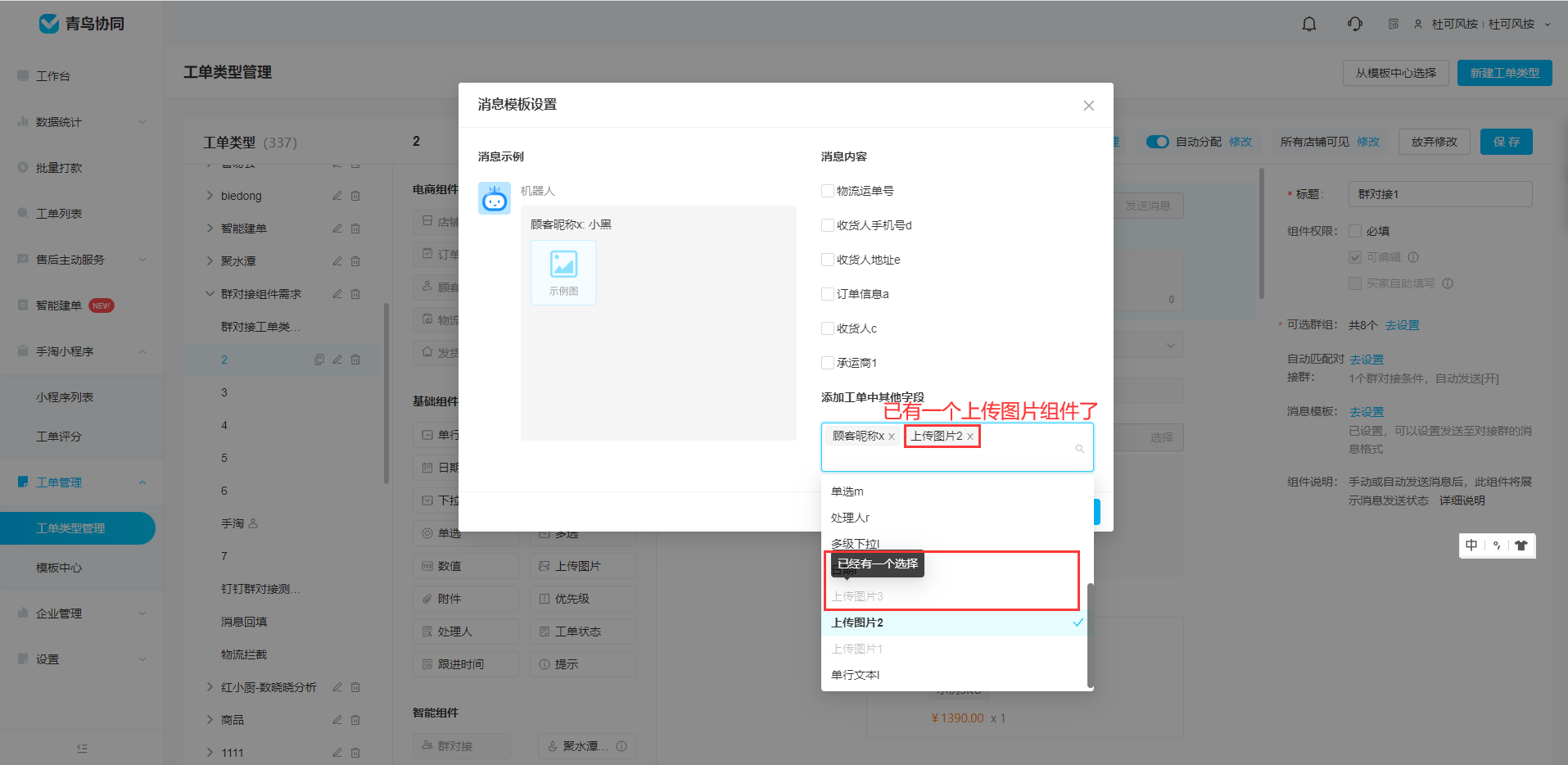This screenshot has height=765, width=1568.
Task: Collapse the 手淘小程序 sidebar group
Action: [x=142, y=351]
